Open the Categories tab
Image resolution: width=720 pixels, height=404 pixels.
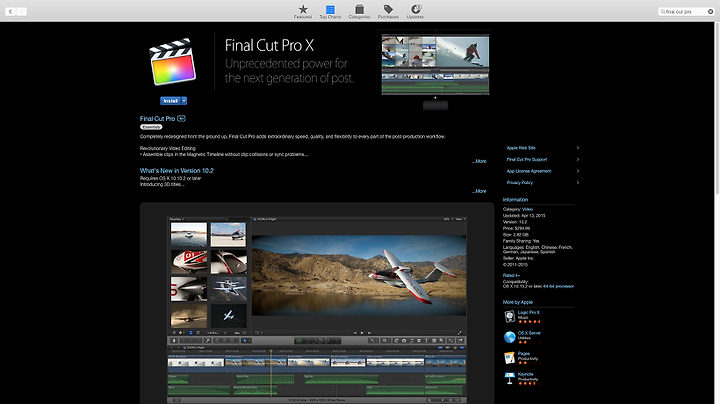pos(359,11)
